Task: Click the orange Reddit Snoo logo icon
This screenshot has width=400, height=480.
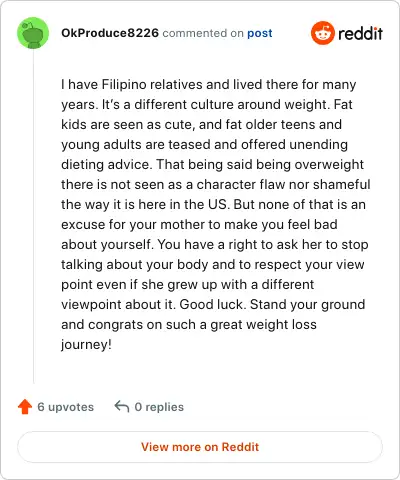Action: tap(322, 33)
